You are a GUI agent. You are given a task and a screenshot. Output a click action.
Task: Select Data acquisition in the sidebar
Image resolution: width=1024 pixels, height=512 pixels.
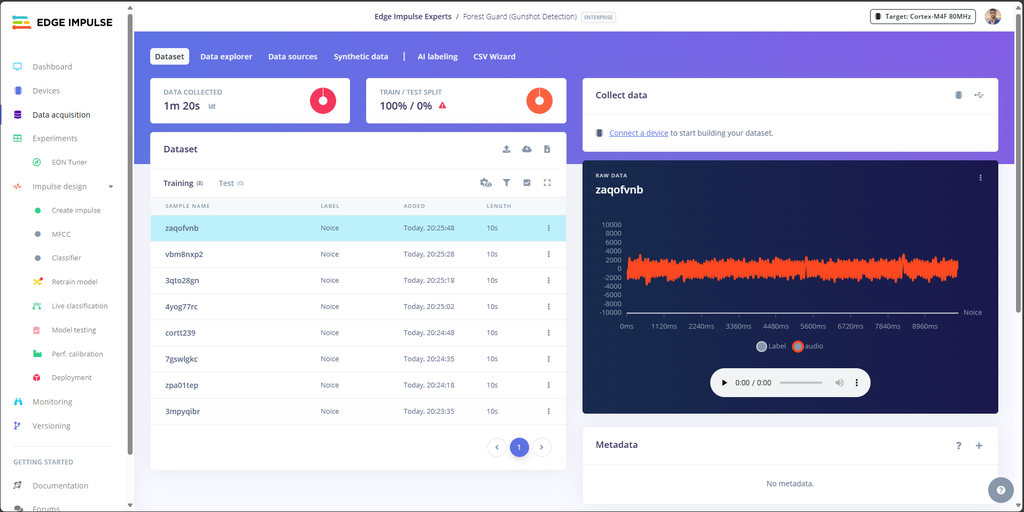61,115
